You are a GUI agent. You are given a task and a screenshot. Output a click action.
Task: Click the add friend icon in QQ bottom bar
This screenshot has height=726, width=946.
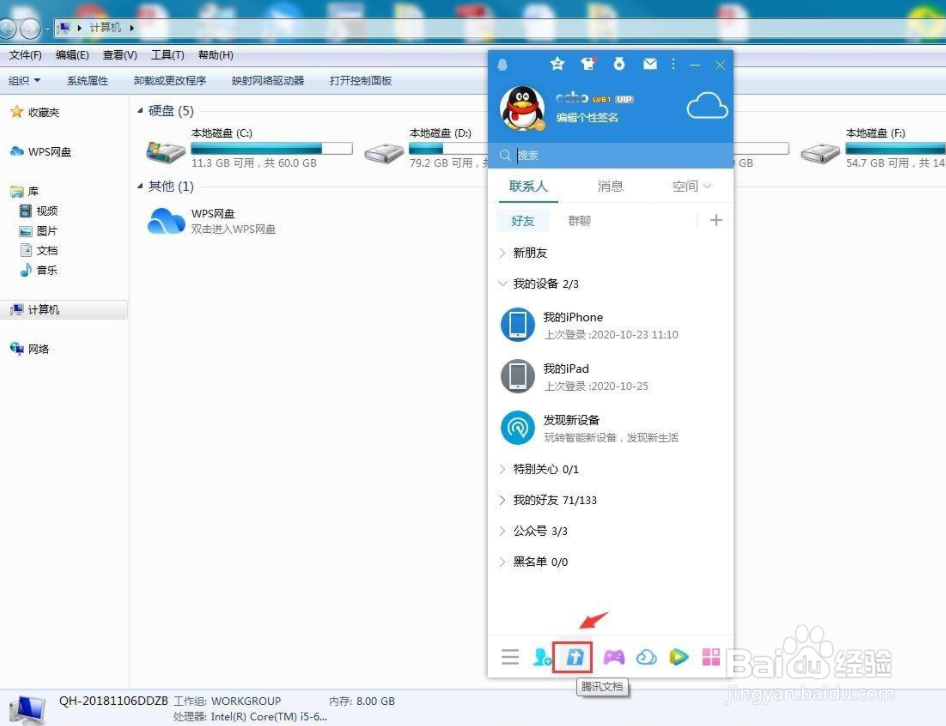point(542,657)
